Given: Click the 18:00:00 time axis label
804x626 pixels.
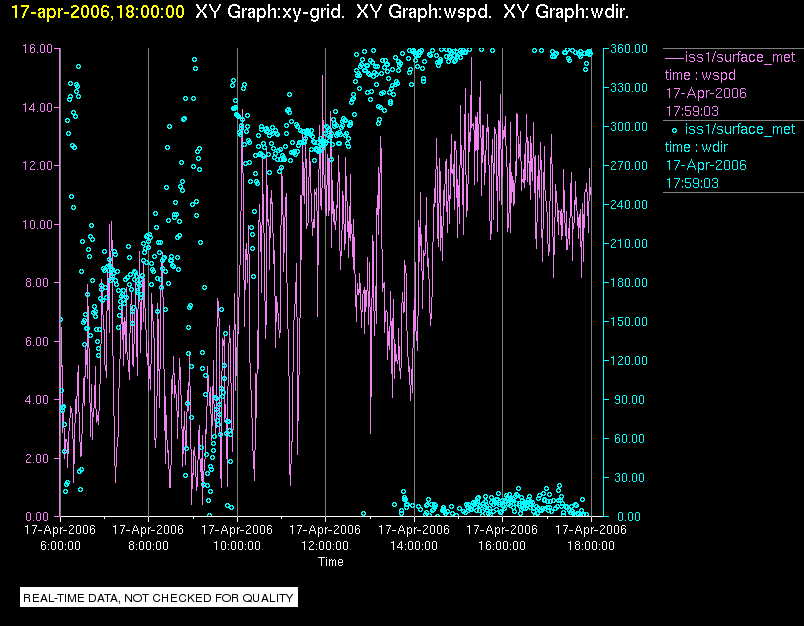Looking at the screenshot, I should pyautogui.click(x=591, y=546).
